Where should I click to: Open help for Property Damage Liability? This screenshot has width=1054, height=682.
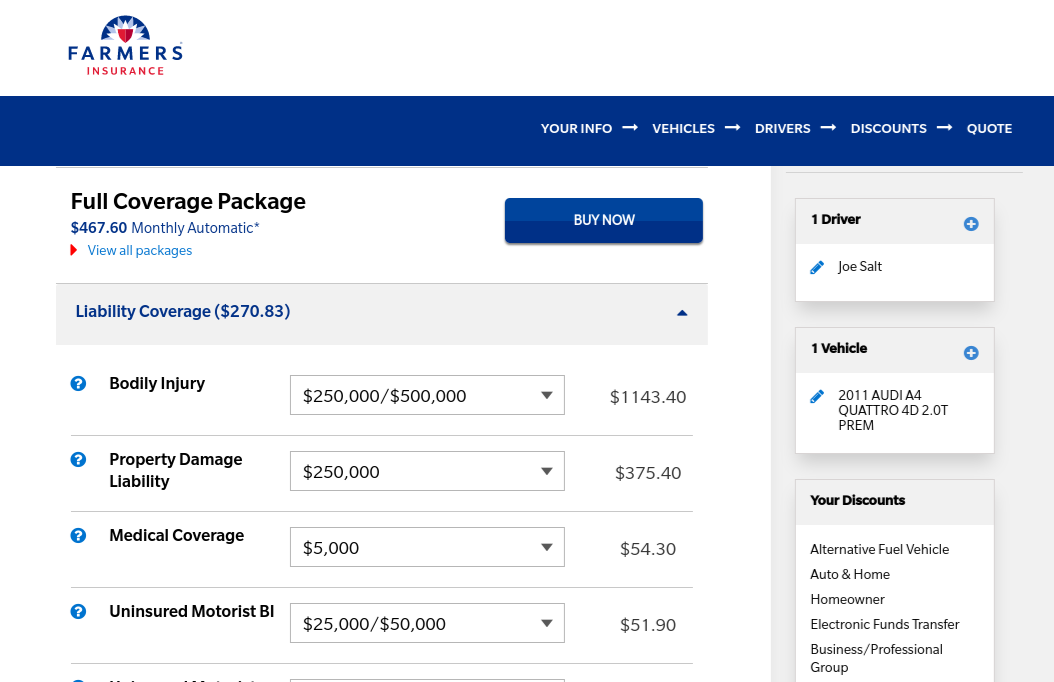[x=79, y=459]
